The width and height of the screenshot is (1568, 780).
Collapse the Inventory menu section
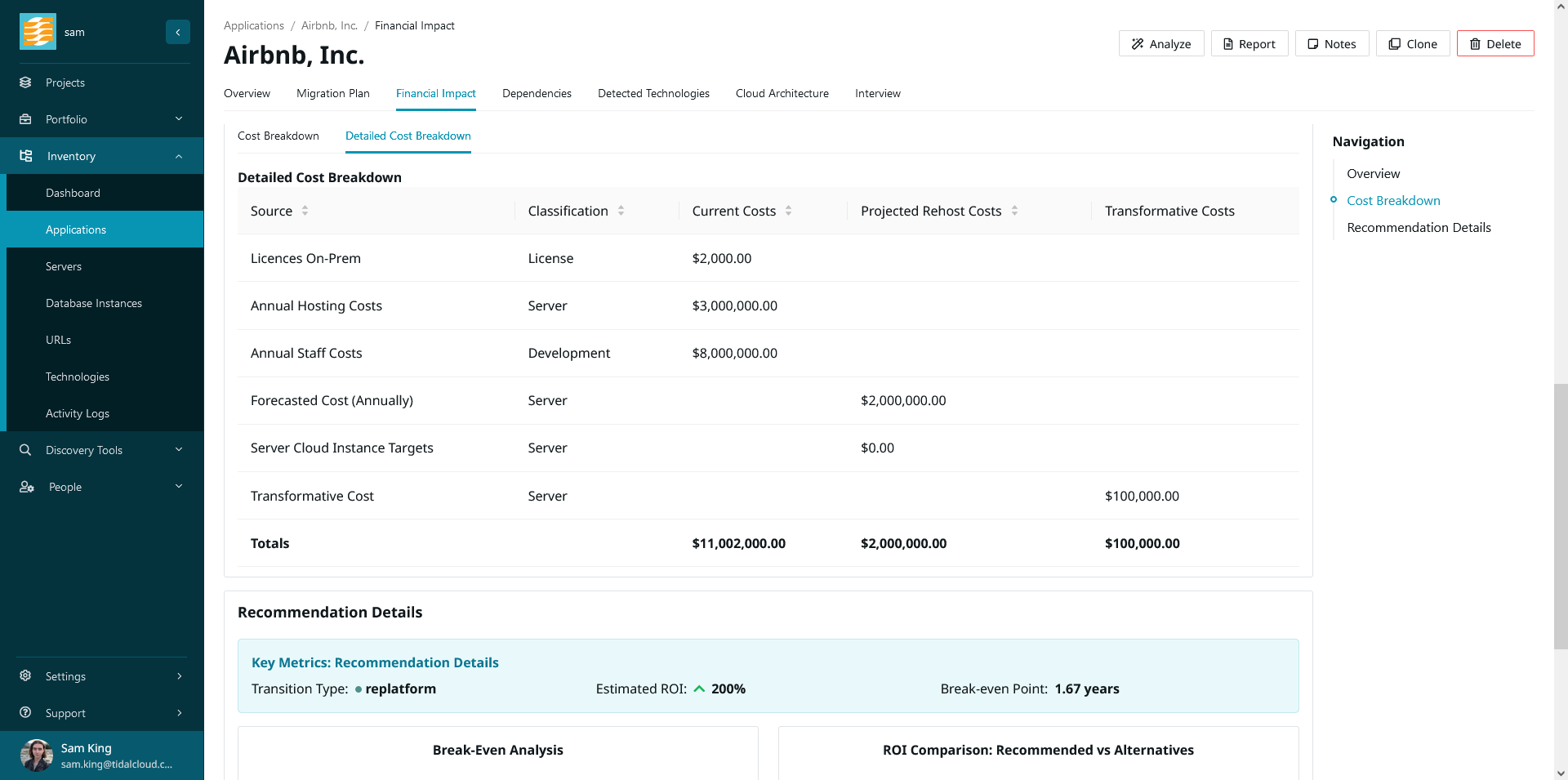[179, 156]
